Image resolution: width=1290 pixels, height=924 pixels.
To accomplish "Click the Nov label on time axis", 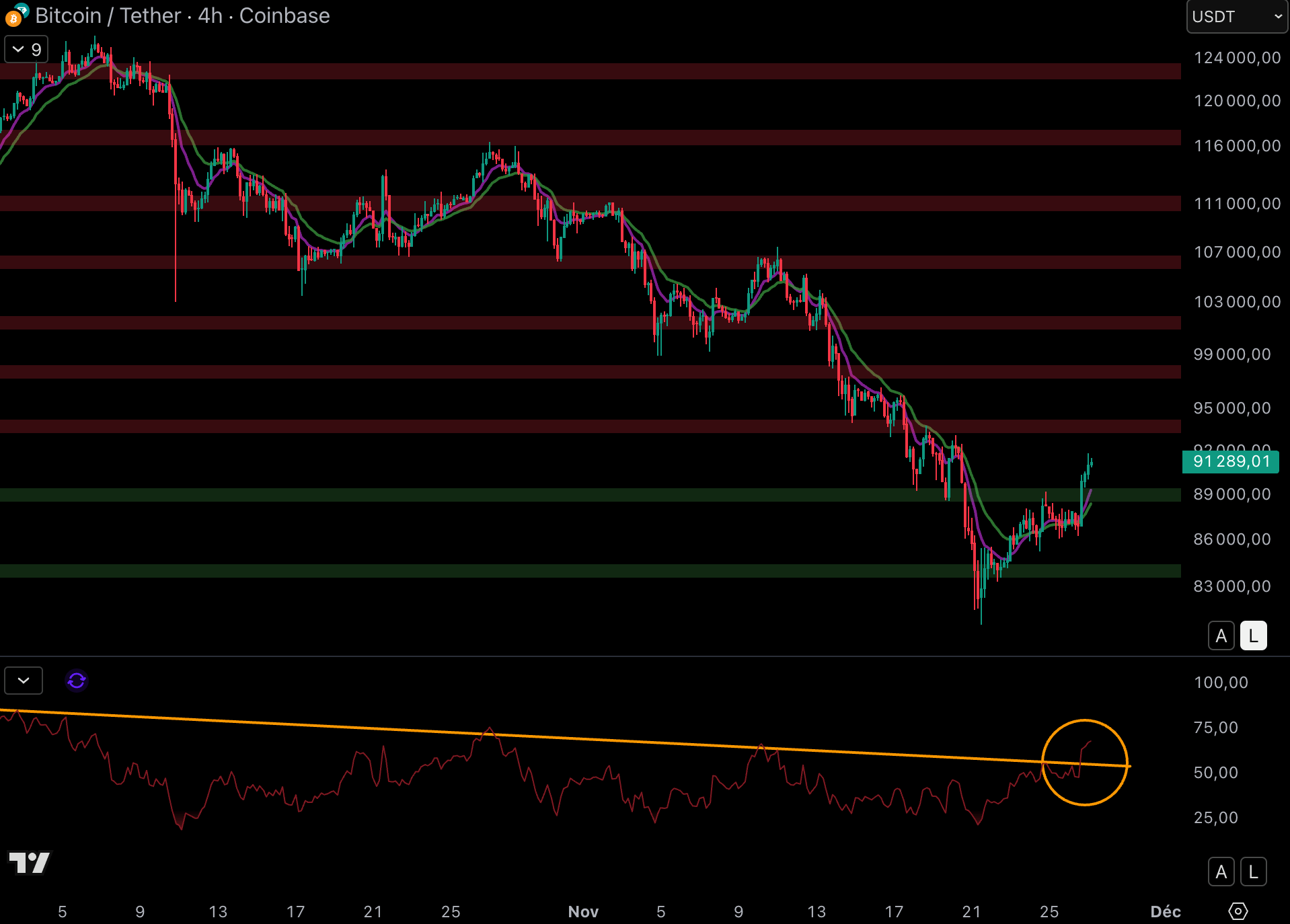I will 583,911.
